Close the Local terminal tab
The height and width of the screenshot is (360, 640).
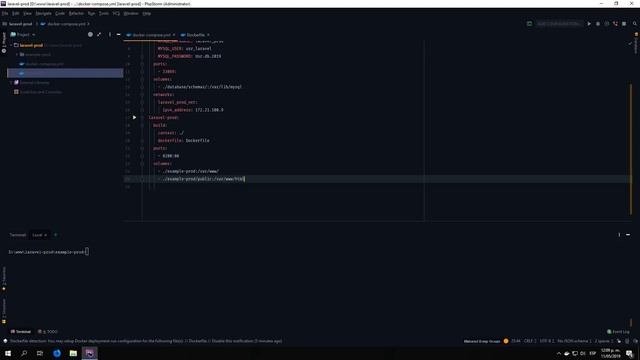[45, 235]
